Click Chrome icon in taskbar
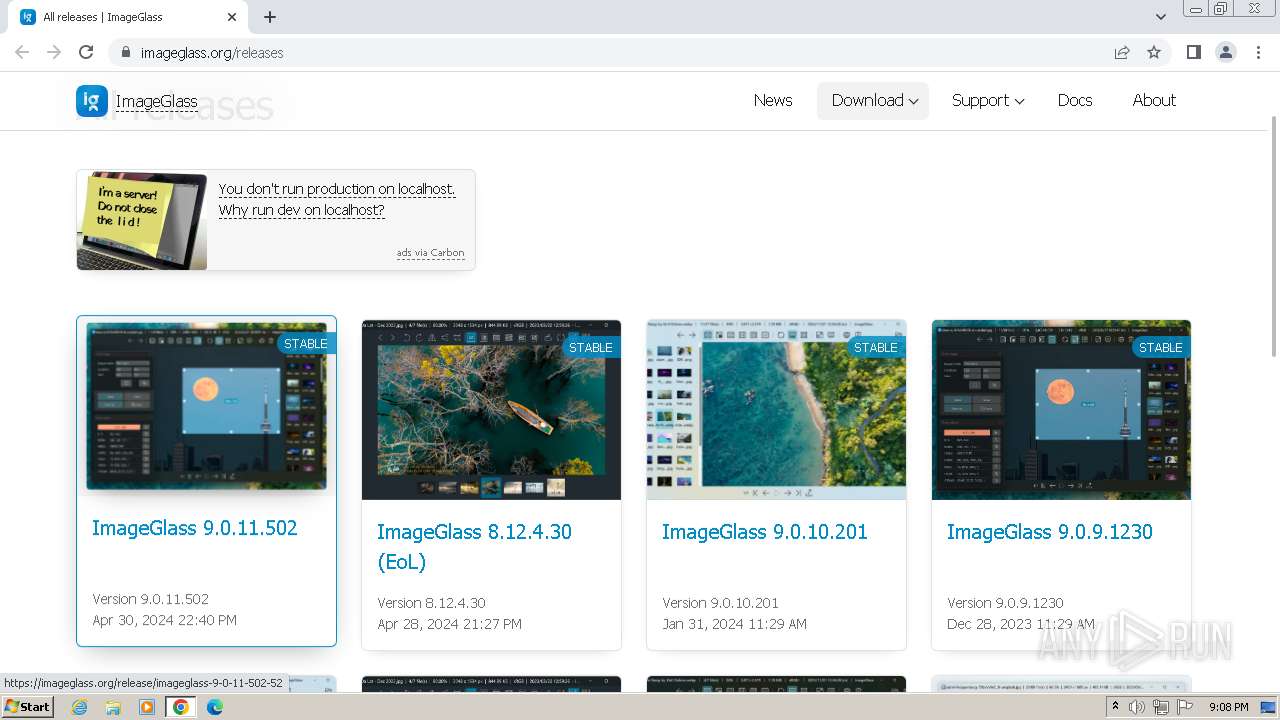The height and width of the screenshot is (720, 1280). click(x=181, y=707)
